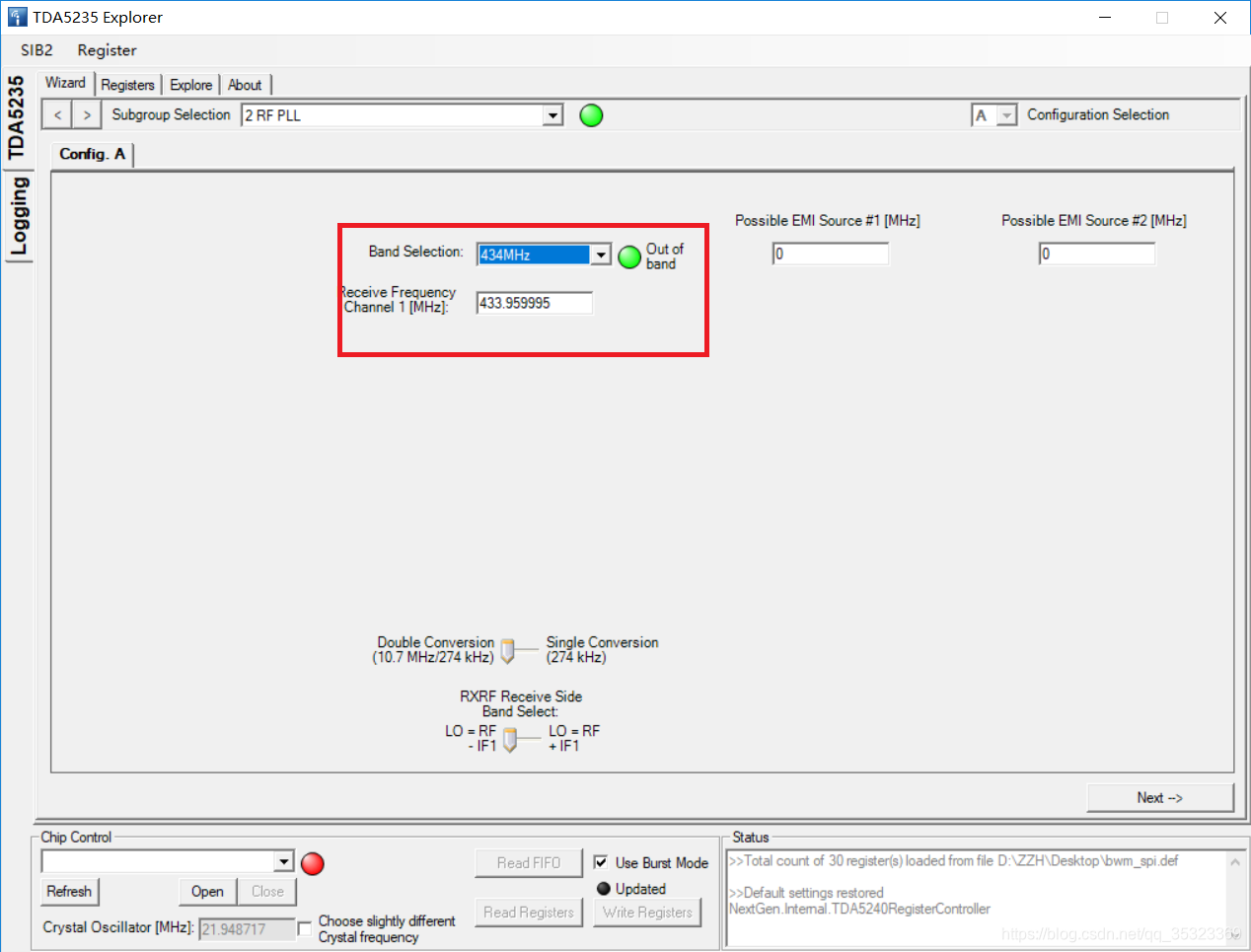Click the Read Registers button
This screenshot has width=1251, height=952.
pyautogui.click(x=529, y=913)
